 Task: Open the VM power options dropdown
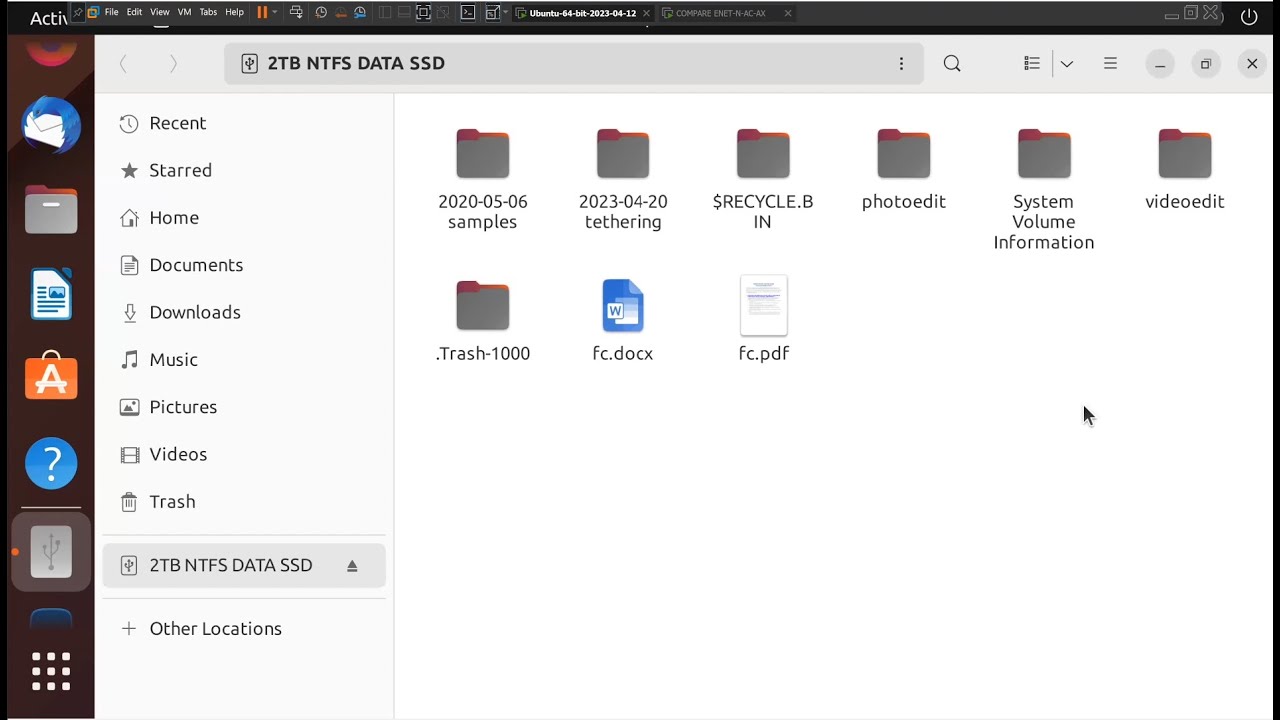coord(275,12)
